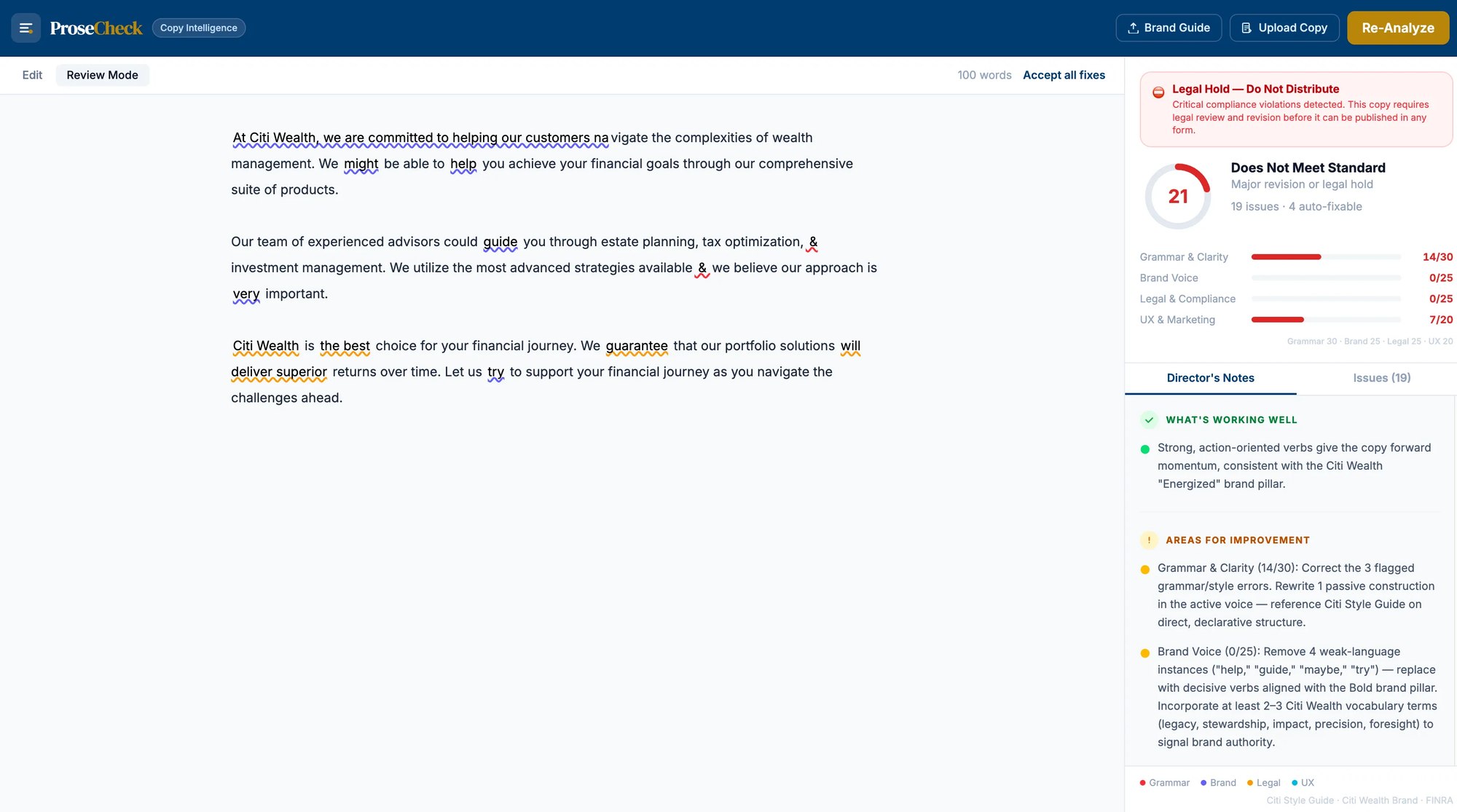Click the UX legend blue dot
Image resolution: width=1457 pixels, height=812 pixels.
coord(1295,783)
